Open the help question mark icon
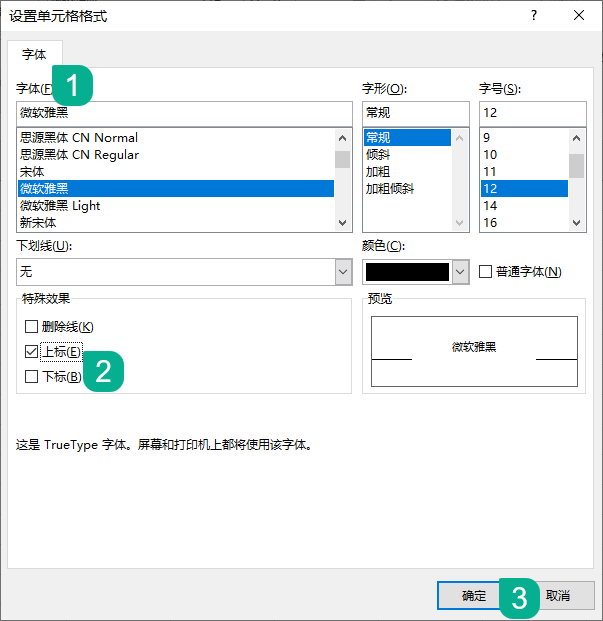Image resolution: width=603 pixels, height=621 pixels. coord(534,15)
